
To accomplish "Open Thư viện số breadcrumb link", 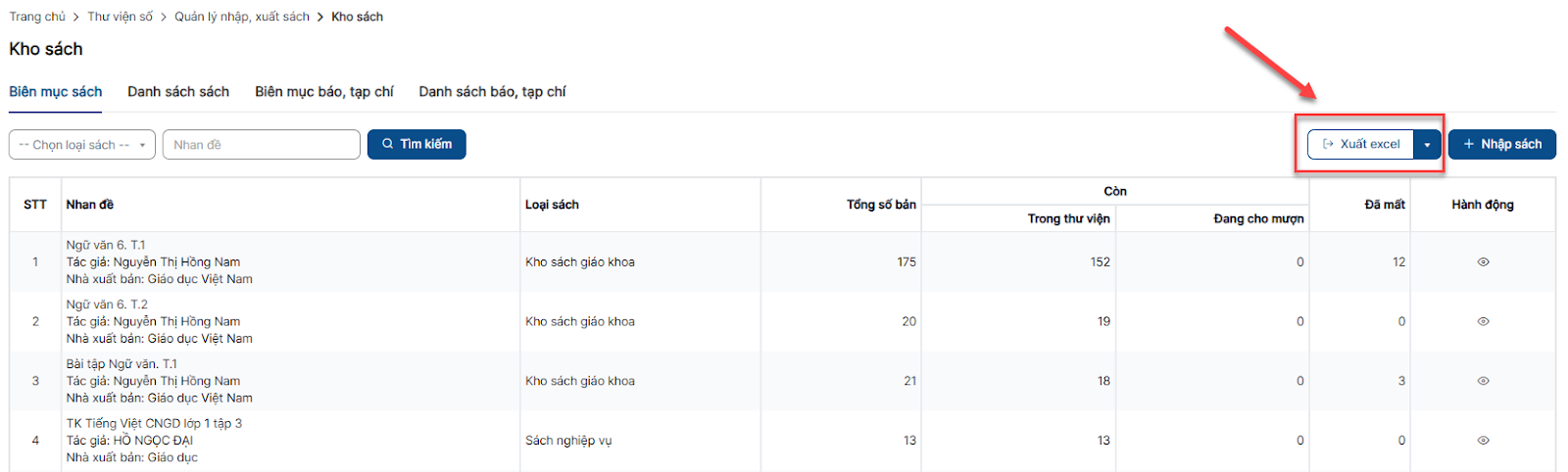I will point(121,17).
